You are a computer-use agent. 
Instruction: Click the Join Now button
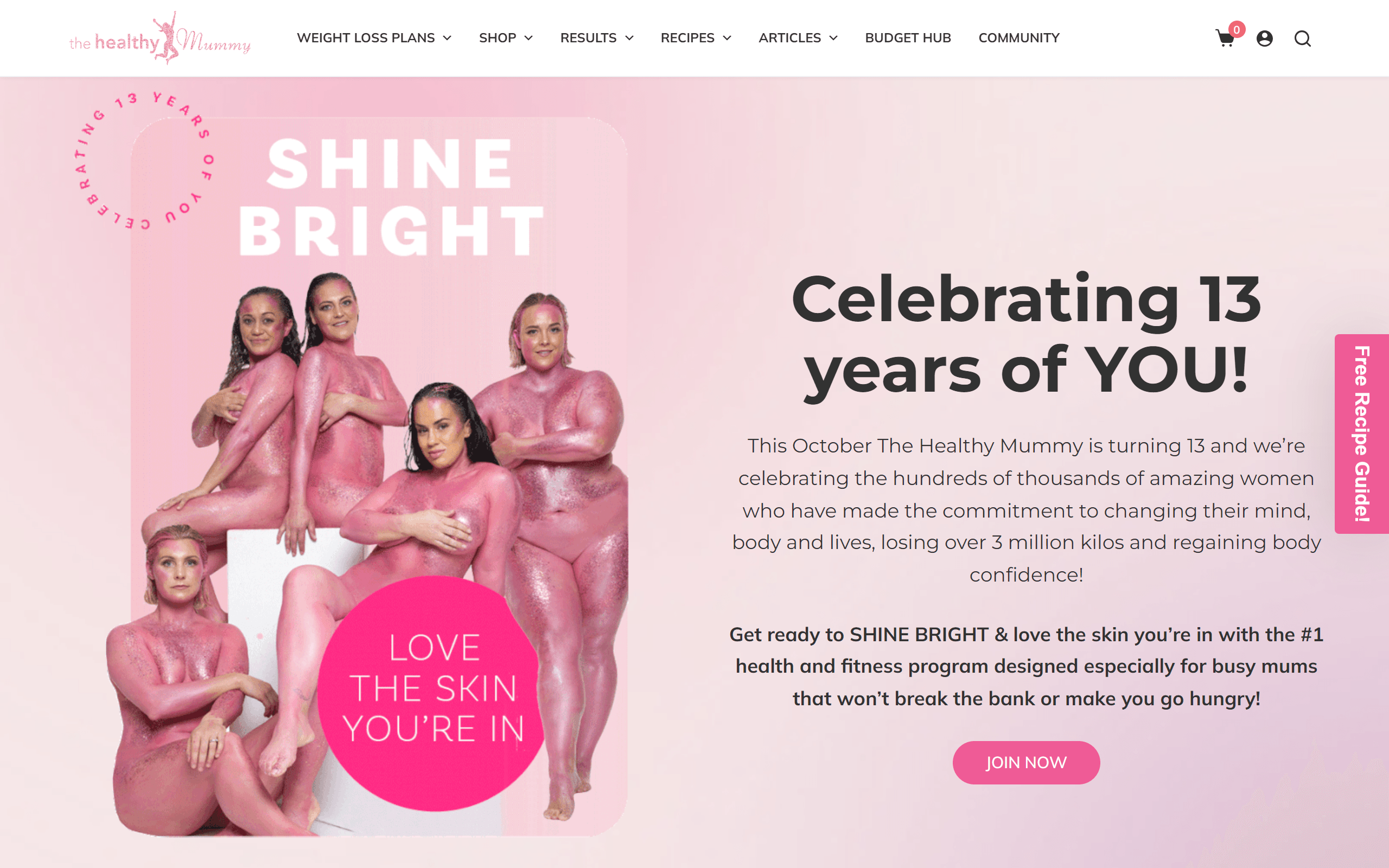coord(1026,762)
